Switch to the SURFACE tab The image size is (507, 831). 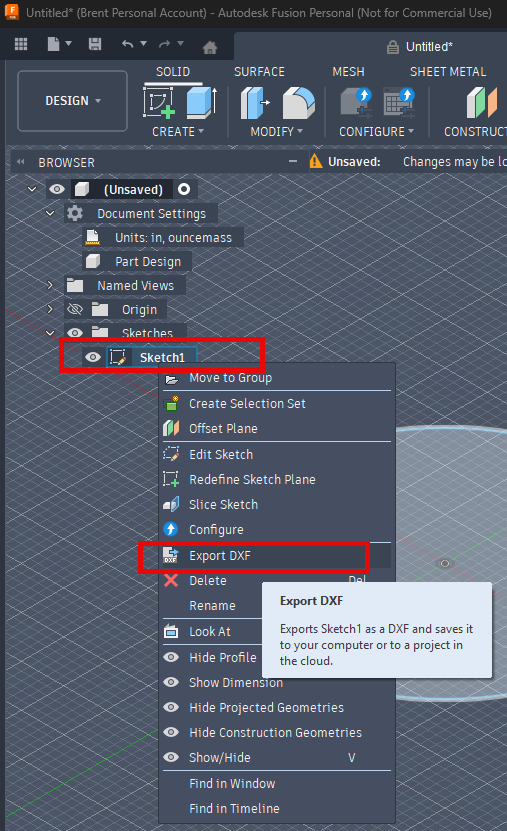[x=259, y=72]
